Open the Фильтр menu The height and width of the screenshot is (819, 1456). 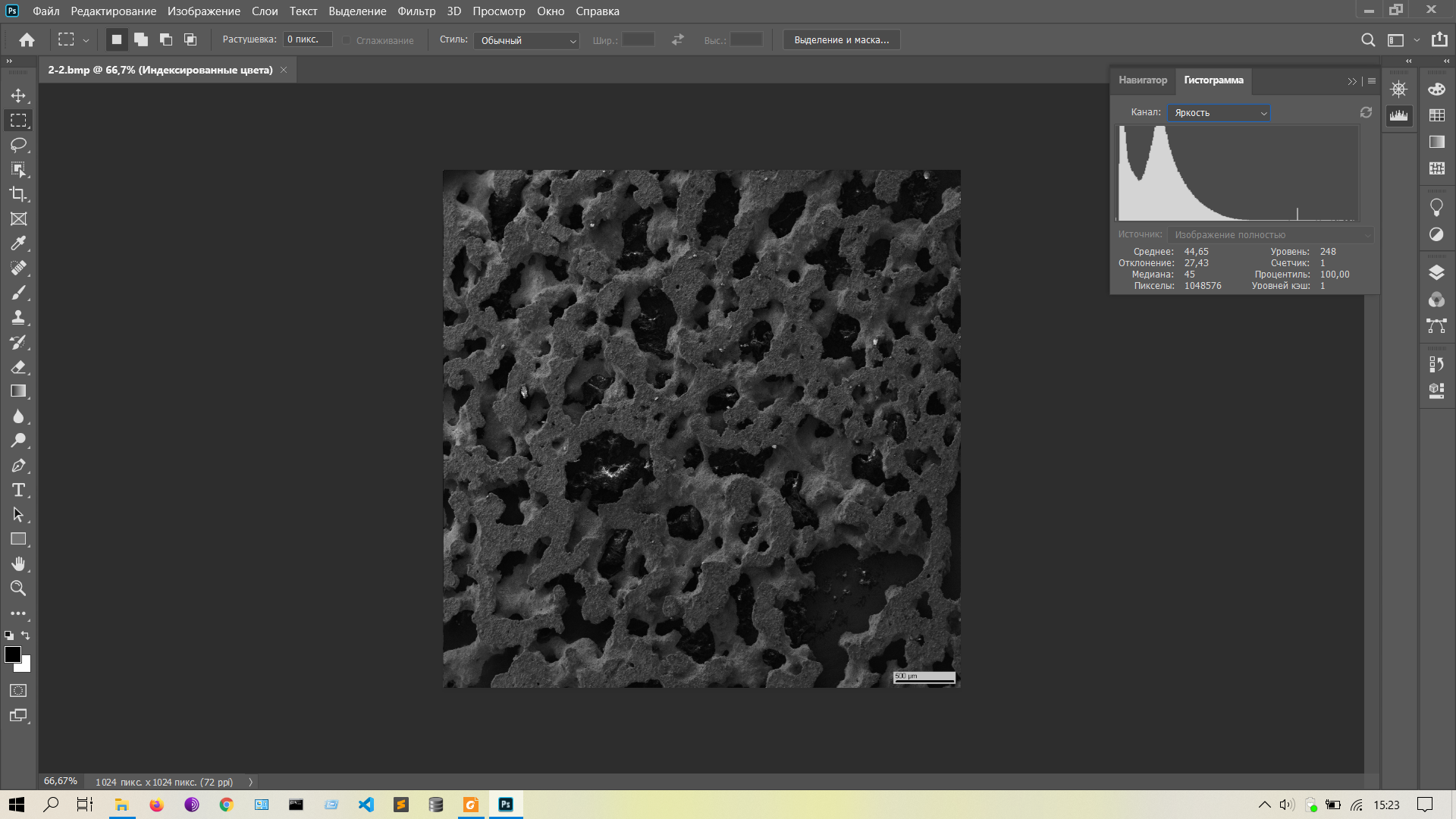pyautogui.click(x=416, y=11)
